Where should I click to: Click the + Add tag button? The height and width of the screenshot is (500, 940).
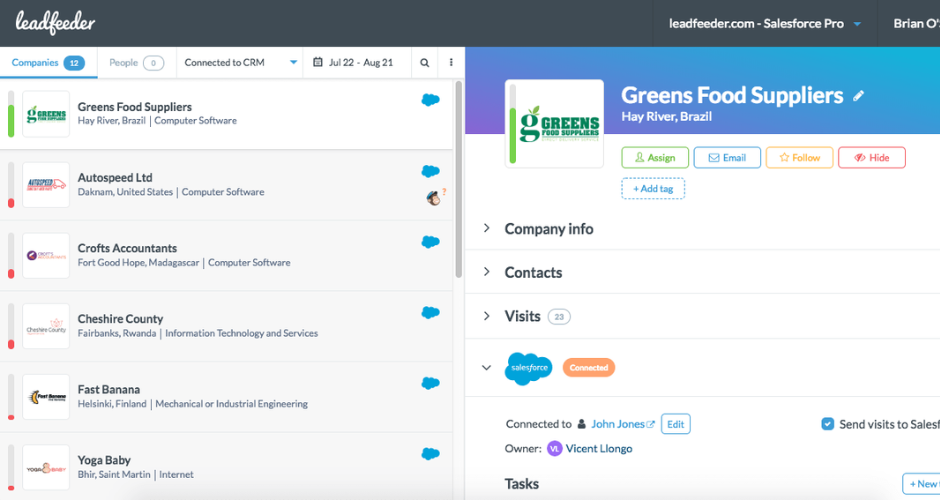click(x=653, y=188)
